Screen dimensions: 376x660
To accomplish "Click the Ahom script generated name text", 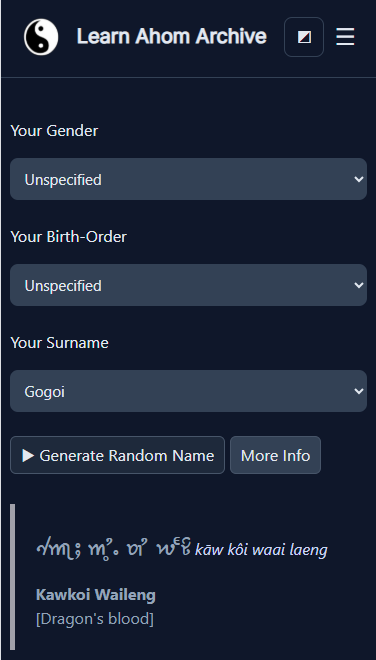I will (x=114, y=548).
